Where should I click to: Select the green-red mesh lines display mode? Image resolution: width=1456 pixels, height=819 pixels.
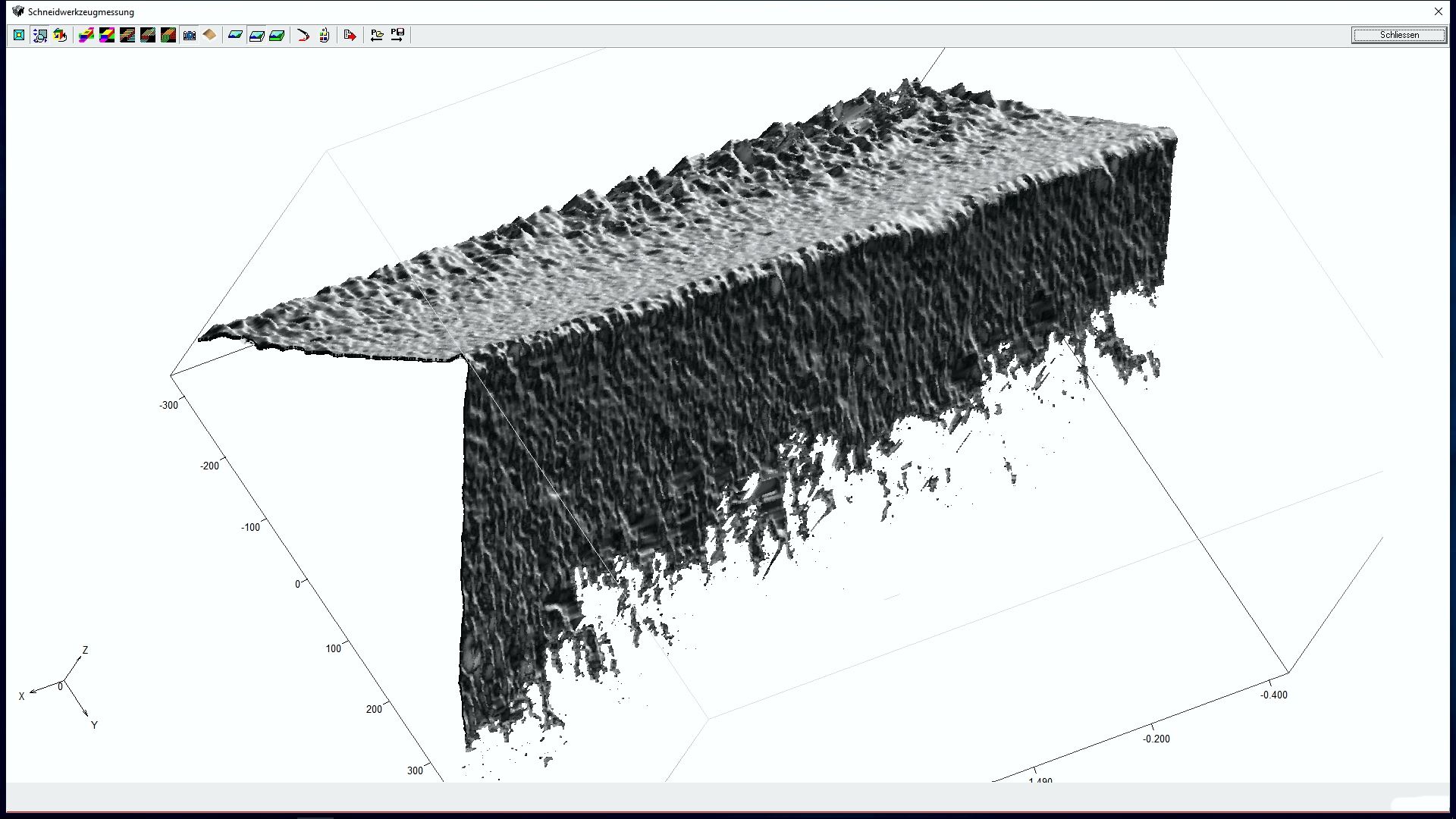(x=168, y=35)
